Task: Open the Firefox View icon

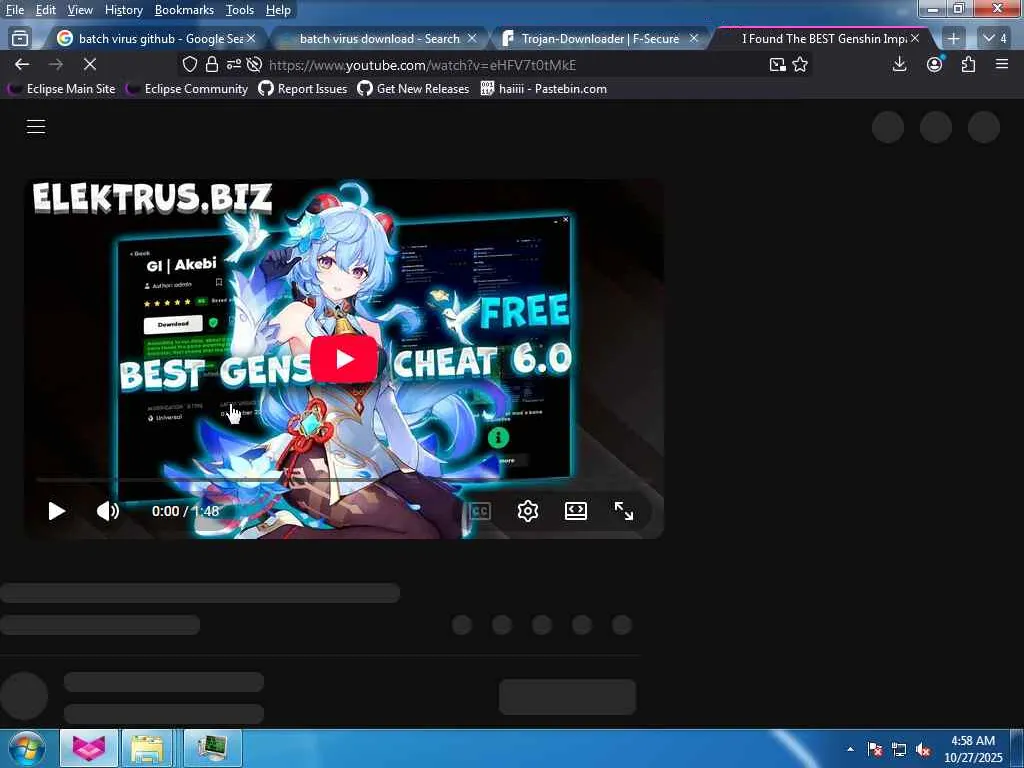Action: 20,39
